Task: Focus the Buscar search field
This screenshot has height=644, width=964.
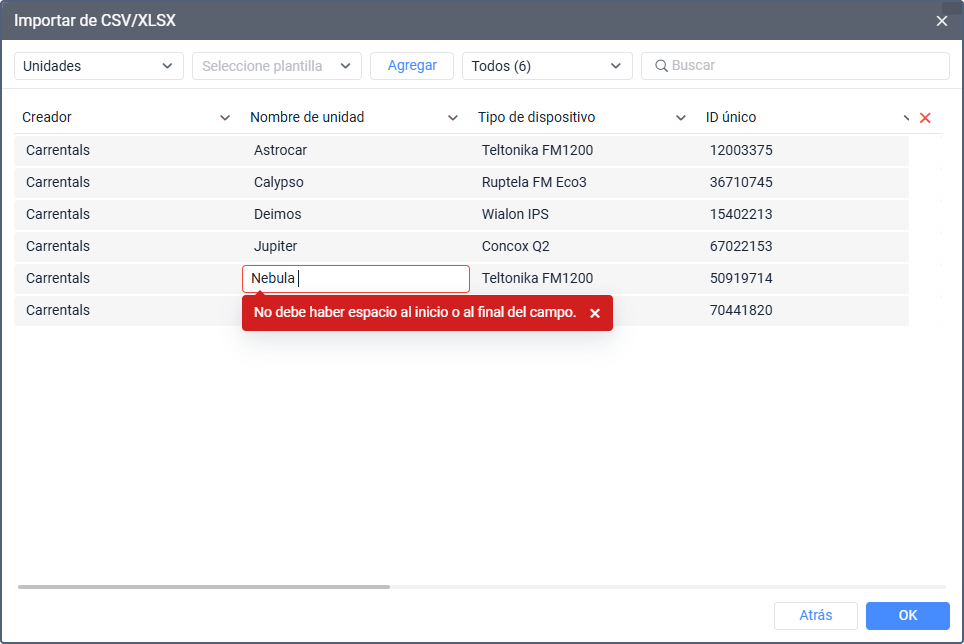Action: coord(796,66)
